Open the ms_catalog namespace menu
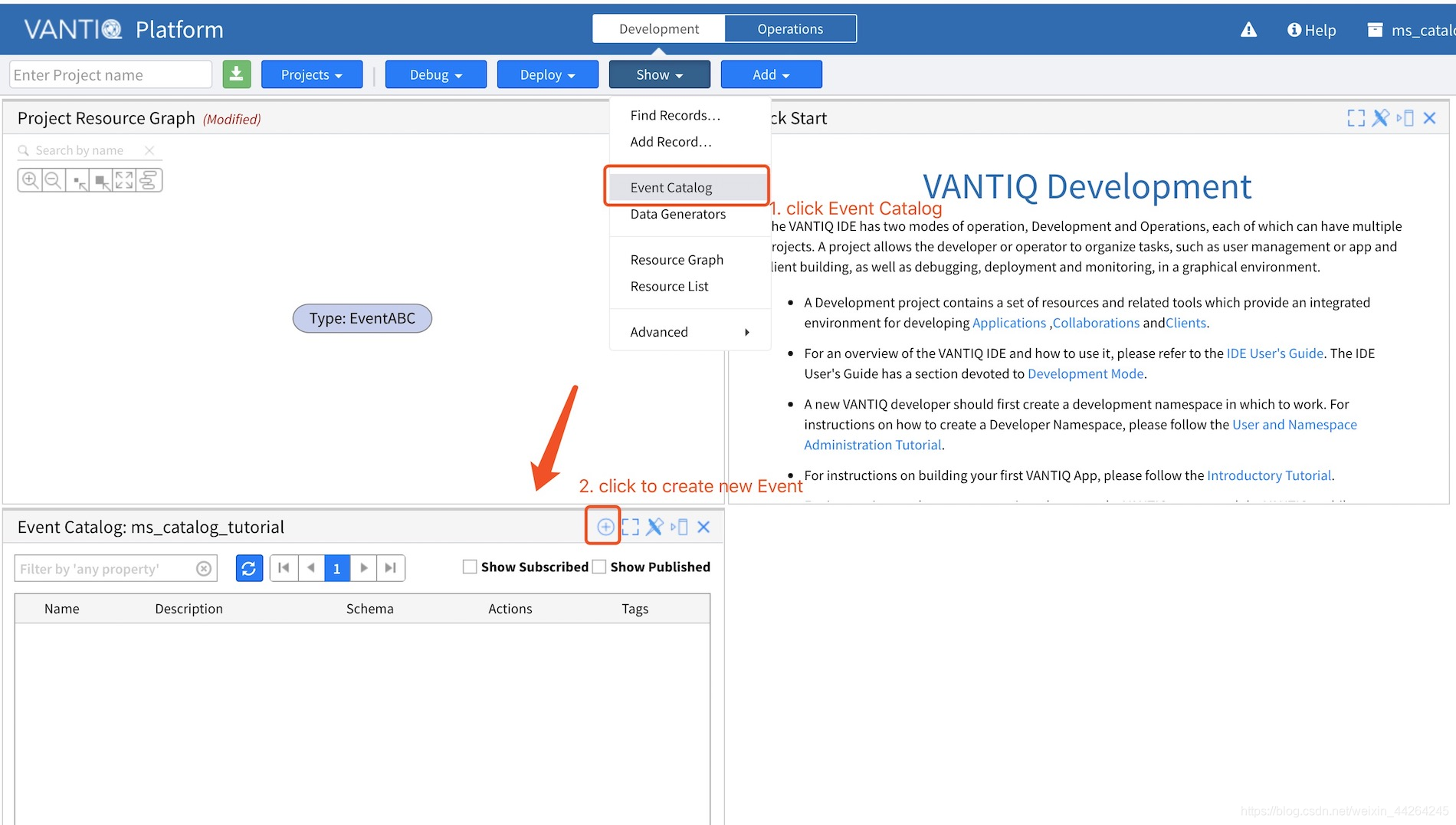The width and height of the screenshot is (1456, 825). 1412,30
